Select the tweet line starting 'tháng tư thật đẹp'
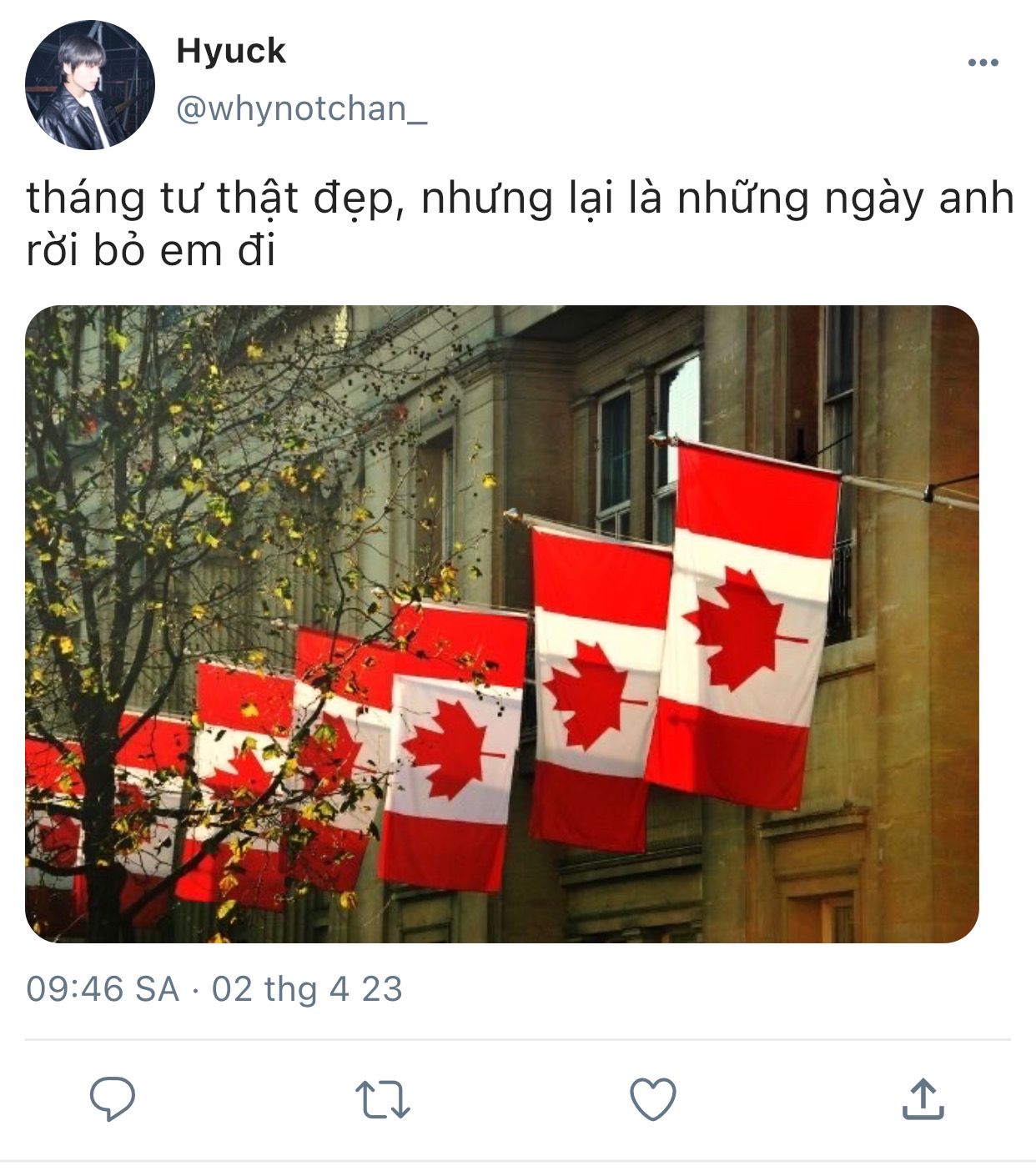Viewport: 1036px width, 1176px height. coord(520,199)
